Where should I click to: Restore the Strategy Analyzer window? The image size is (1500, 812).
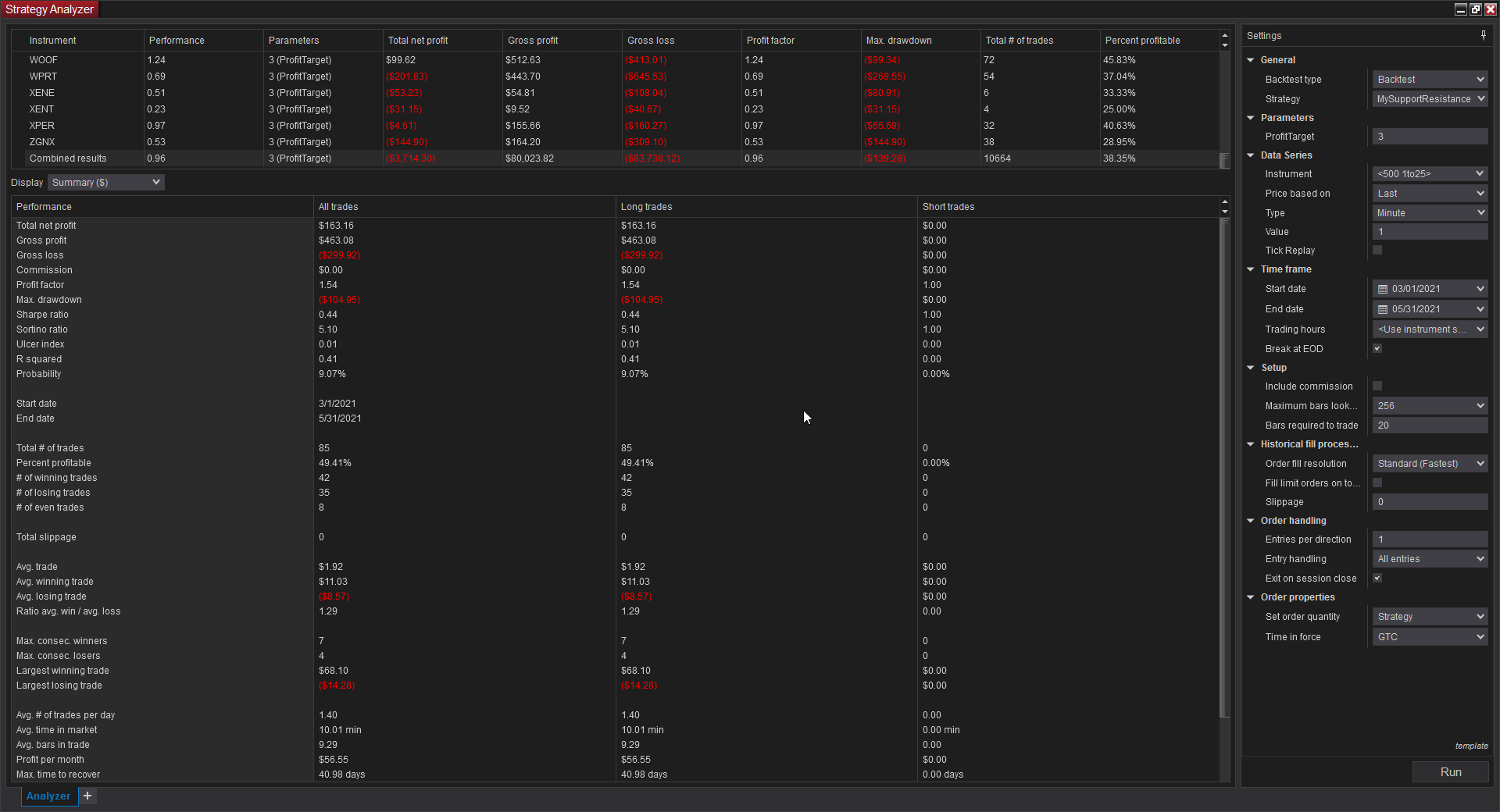[x=1476, y=9]
